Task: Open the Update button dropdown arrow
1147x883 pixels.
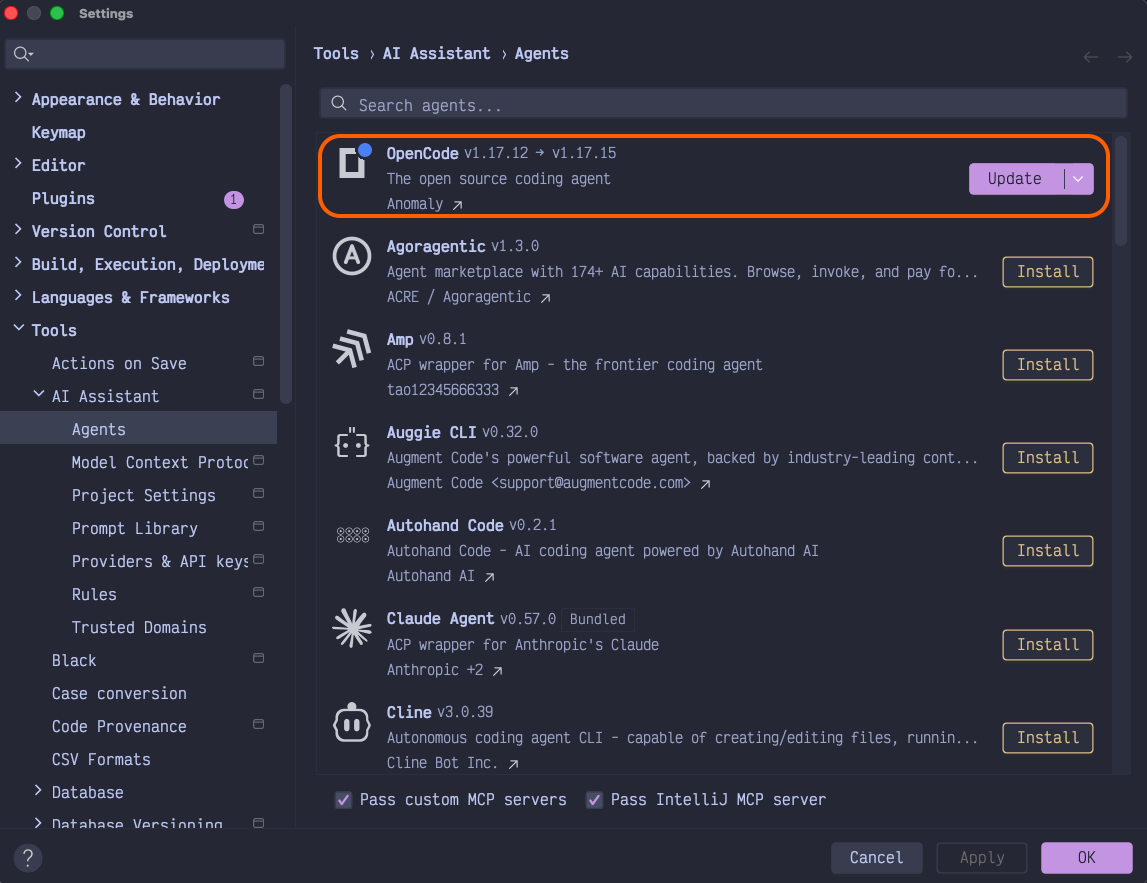Action: (1078, 179)
